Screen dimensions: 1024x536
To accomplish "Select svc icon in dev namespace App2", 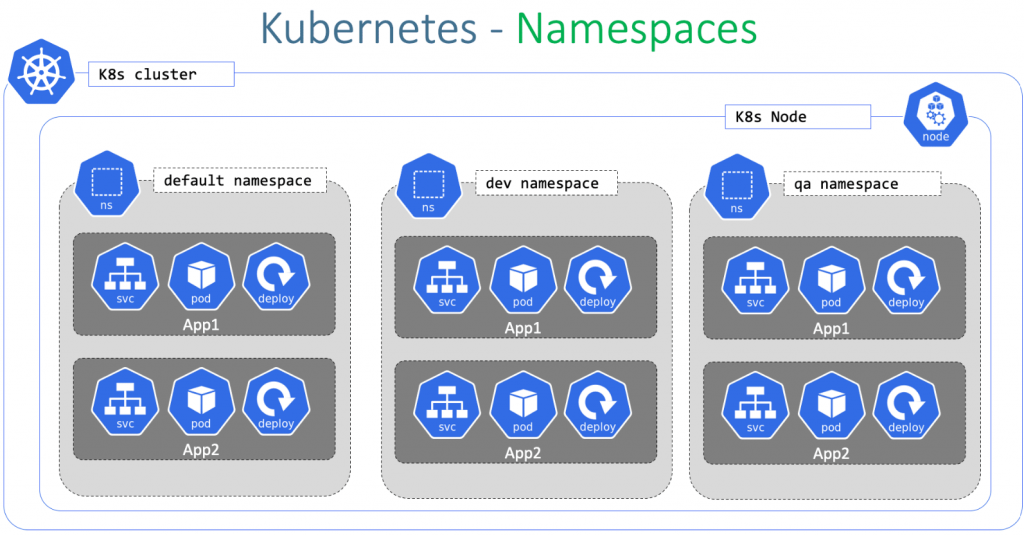I will pos(447,405).
